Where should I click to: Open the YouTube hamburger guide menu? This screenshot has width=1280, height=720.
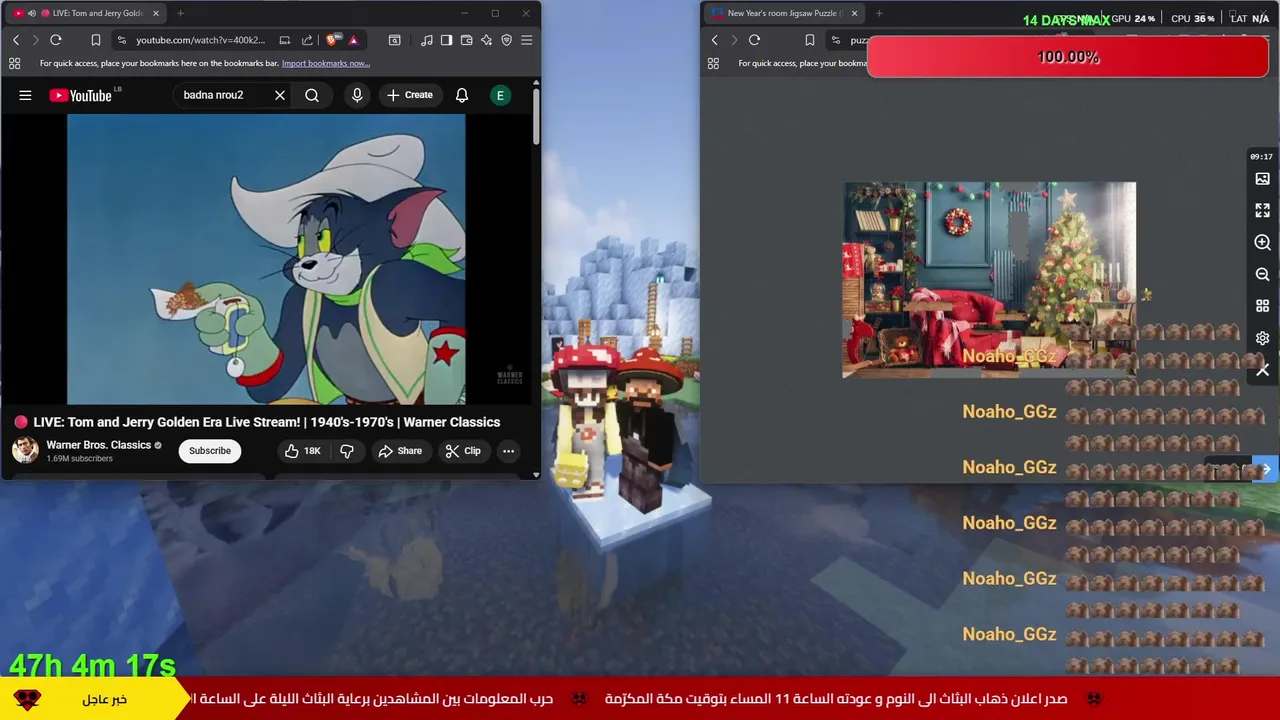[x=25, y=95]
